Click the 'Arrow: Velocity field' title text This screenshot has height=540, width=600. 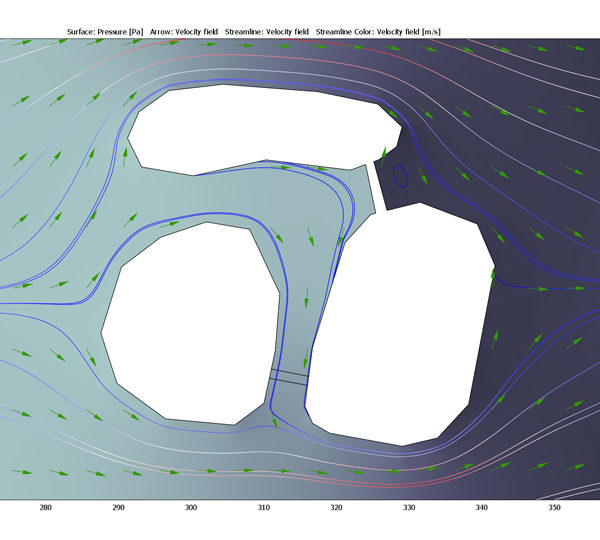pyautogui.click(x=184, y=32)
